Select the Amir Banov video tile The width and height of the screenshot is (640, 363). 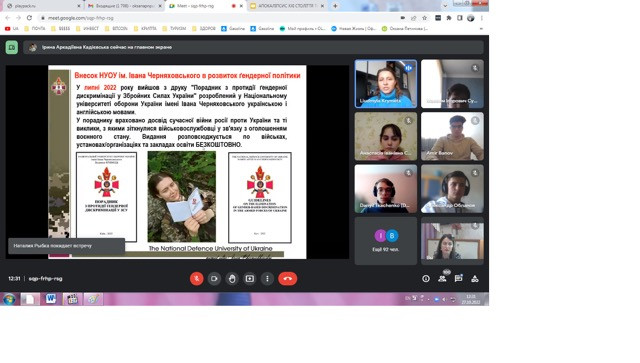(x=452, y=136)
